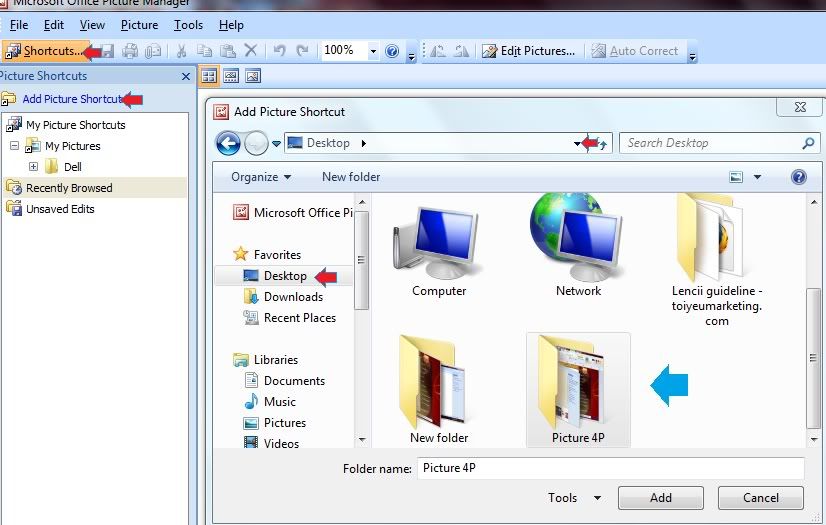The width and height of the screenshot is (826, 525).
Task: Open the Edit Pictures pane
Action: click(x=528, y=51)
